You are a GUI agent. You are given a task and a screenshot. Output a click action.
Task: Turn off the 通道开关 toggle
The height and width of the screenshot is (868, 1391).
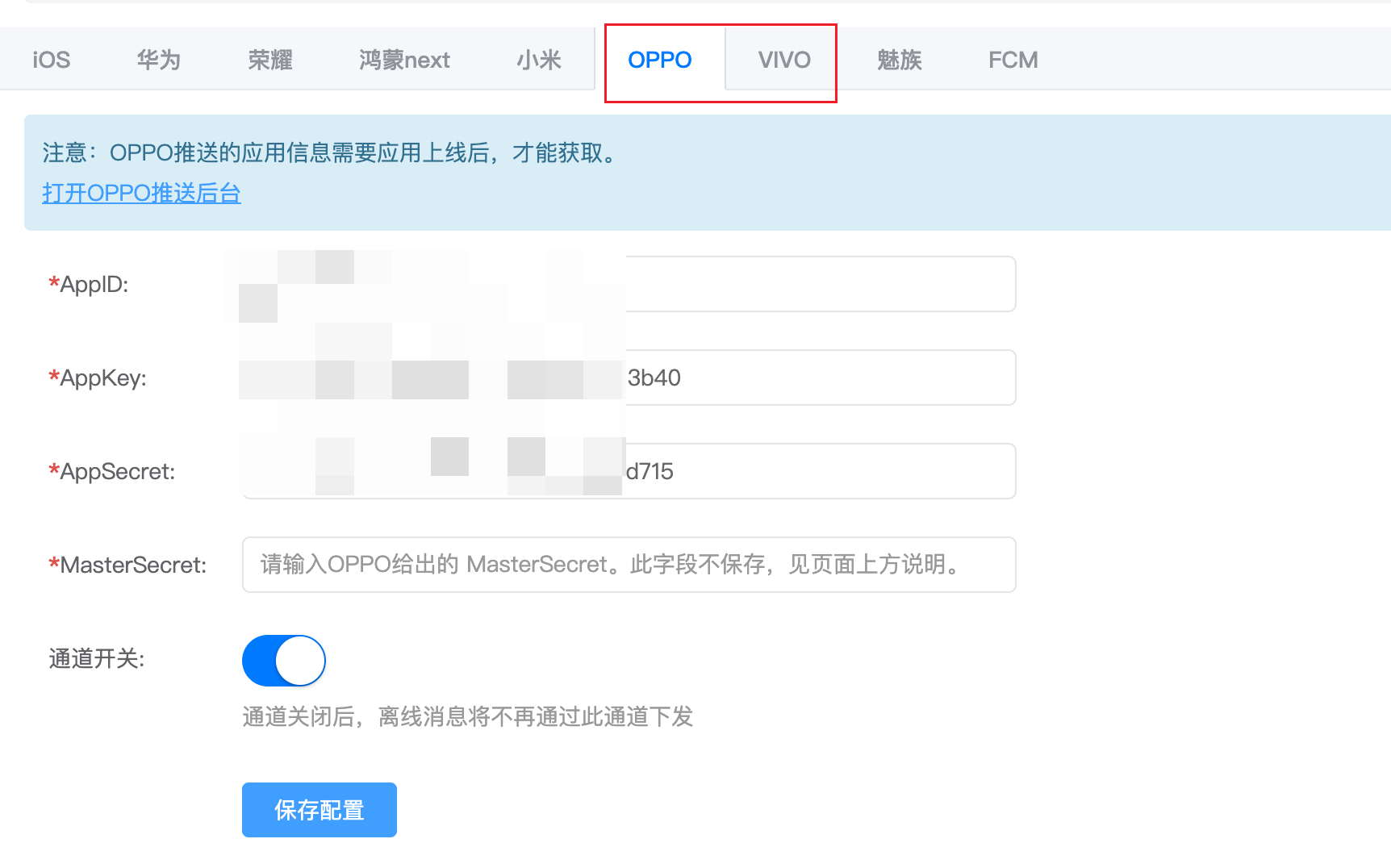[x=284, y=660]
